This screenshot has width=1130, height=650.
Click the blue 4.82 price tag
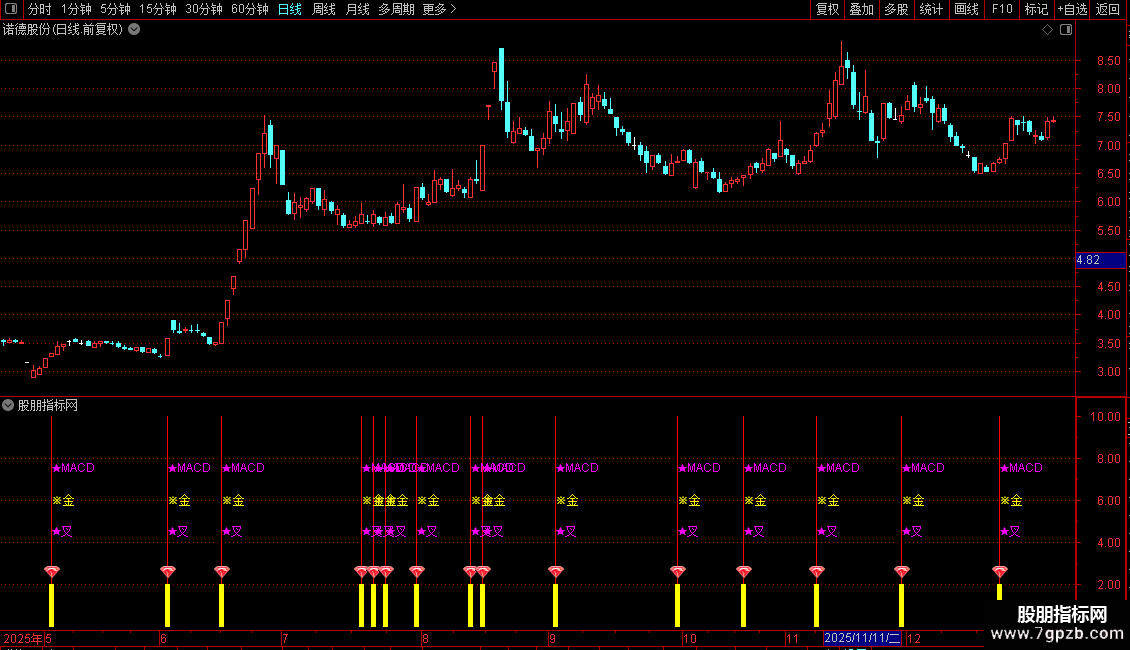(x=1100, y=260)
